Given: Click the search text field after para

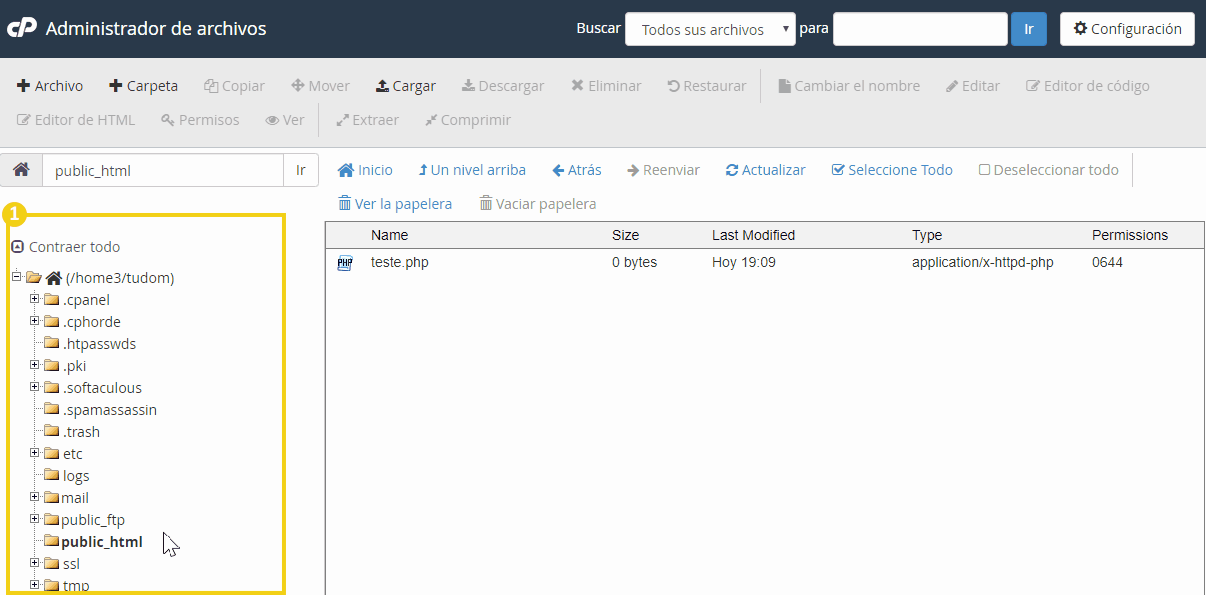Looking at the screenshot, I should pyautogui.click(x=920, y=29).
